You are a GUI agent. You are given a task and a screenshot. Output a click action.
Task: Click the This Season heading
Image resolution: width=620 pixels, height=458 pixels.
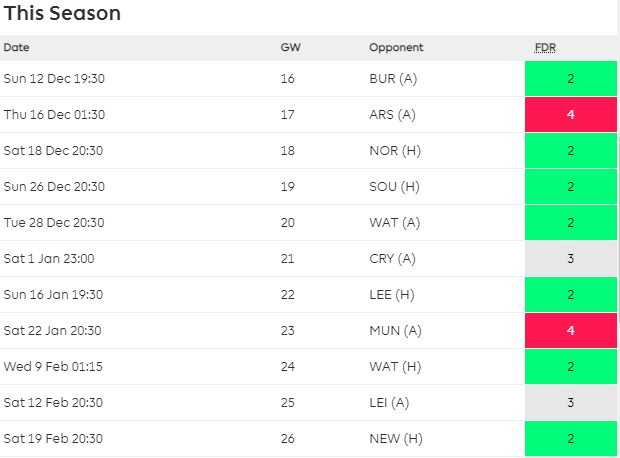[x=62, y=14]
